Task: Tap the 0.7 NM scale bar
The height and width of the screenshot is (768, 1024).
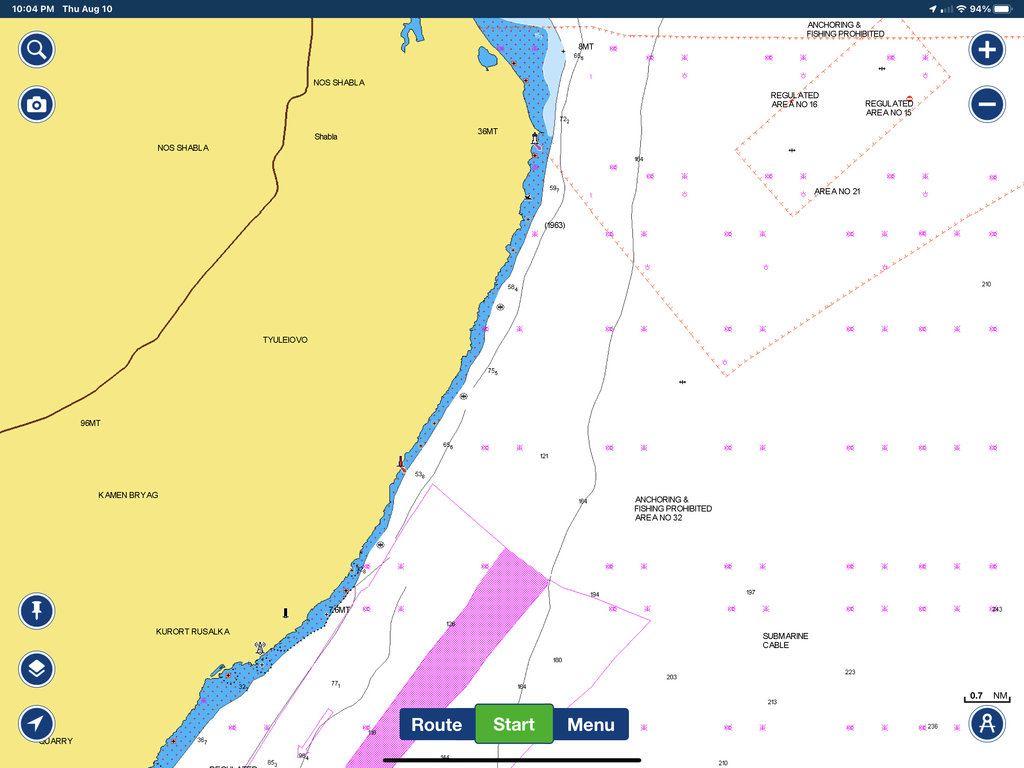Action: (987, 697)
